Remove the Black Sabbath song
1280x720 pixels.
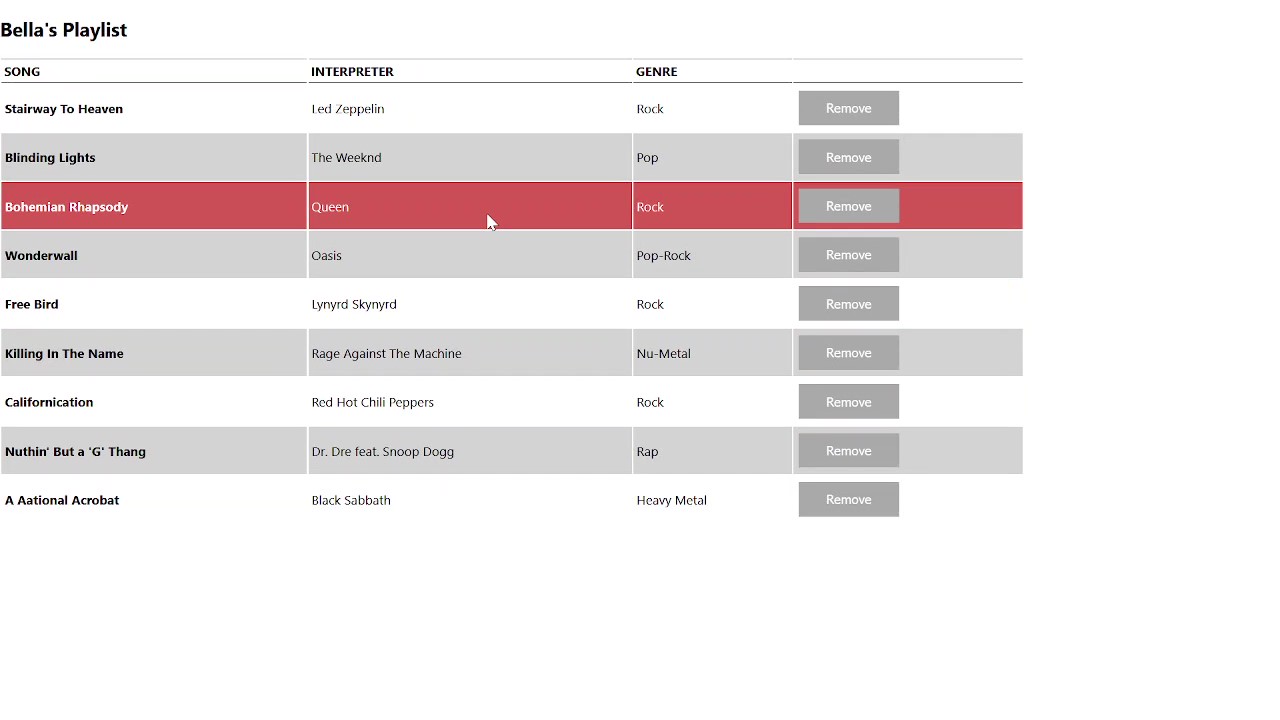click(848, 500)
